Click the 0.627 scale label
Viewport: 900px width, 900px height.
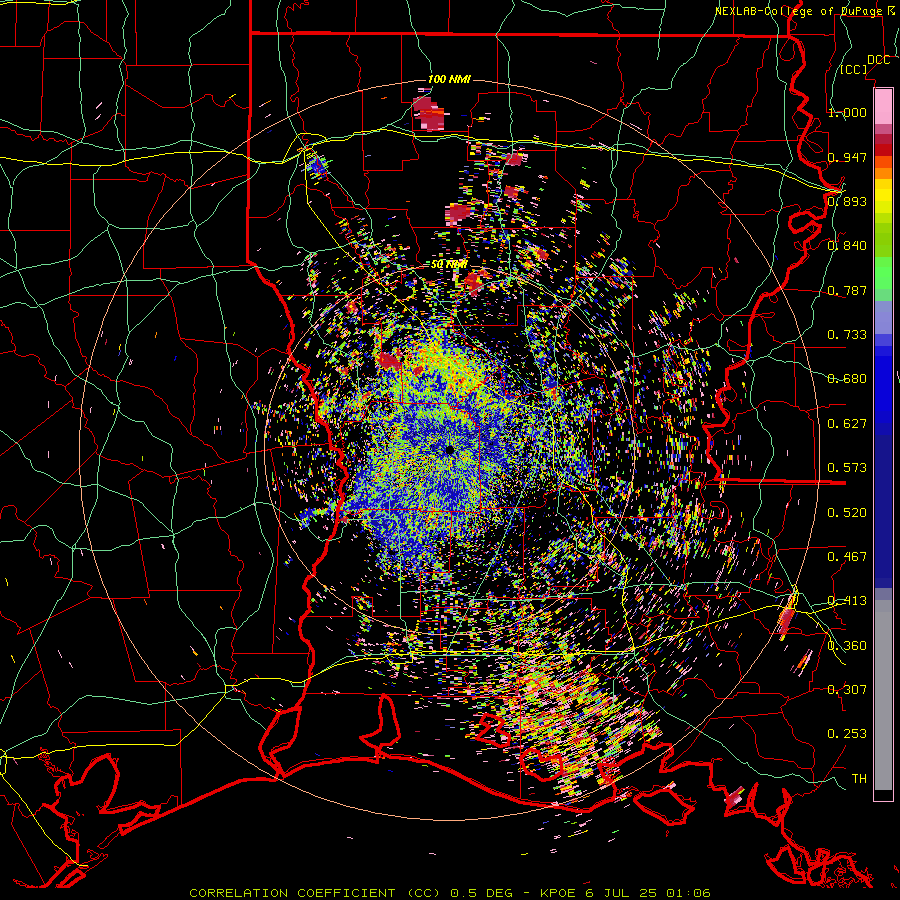847,424
